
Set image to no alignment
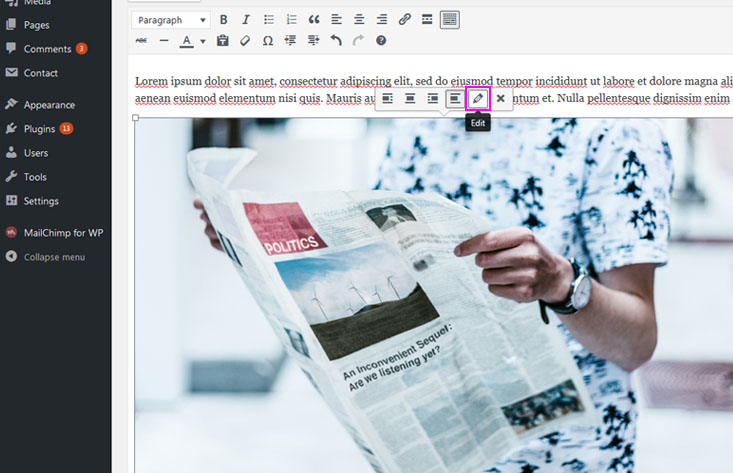tap(455, 99)
